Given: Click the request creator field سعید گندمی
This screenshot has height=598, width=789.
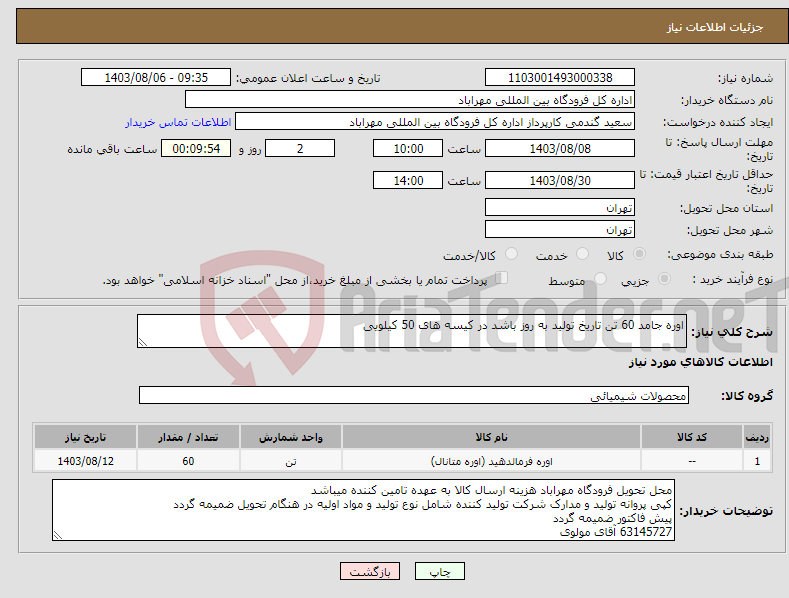Looking at the screenshot, I should (x=435, y=122).
